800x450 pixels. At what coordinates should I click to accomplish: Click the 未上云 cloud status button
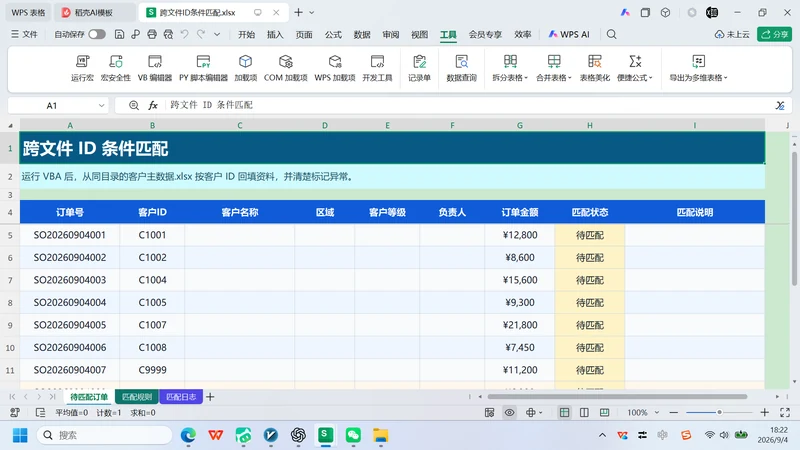[732, 34]
